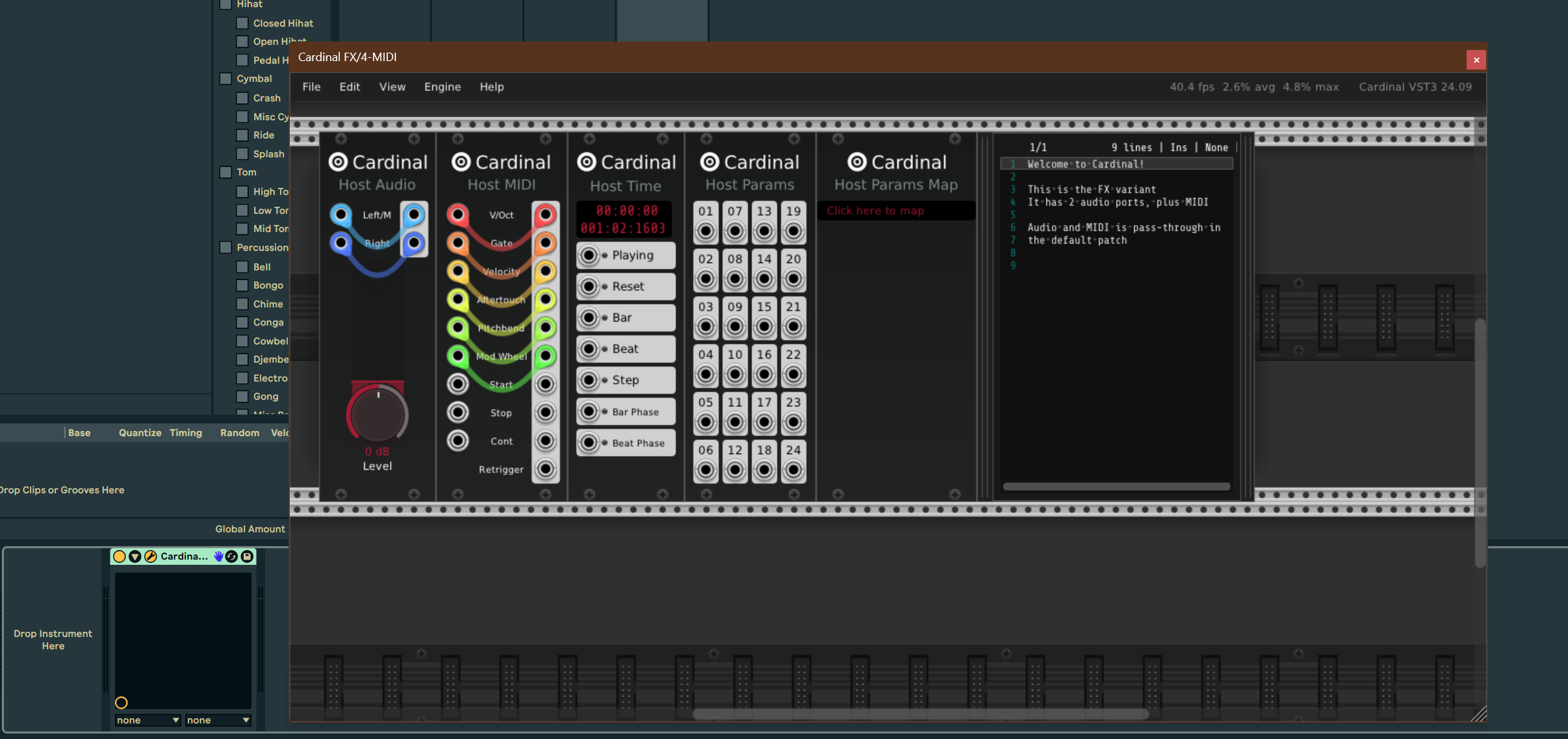Image resolution: width=1568 pixels, height=739 pixels.
Task: Check the Percussion category checkbox
Action: 225,248
